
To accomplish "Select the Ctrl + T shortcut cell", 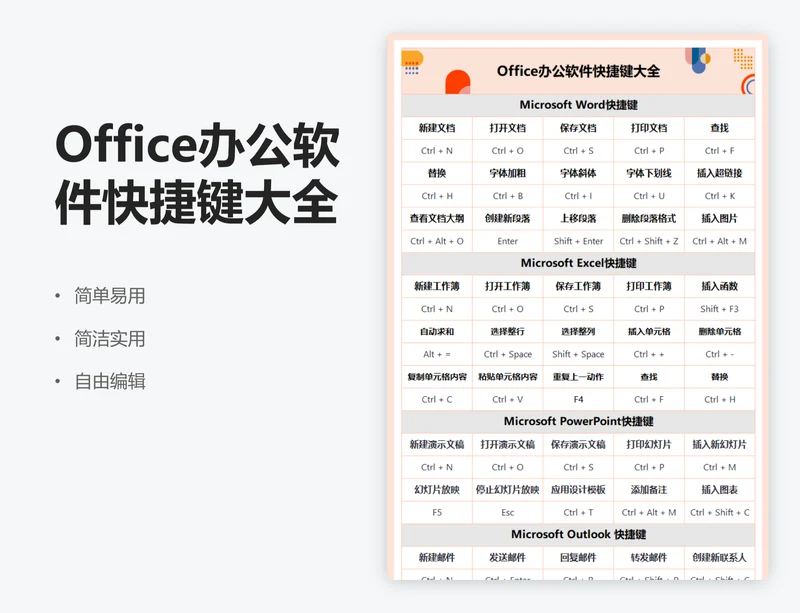I will [x=578, y=512].
